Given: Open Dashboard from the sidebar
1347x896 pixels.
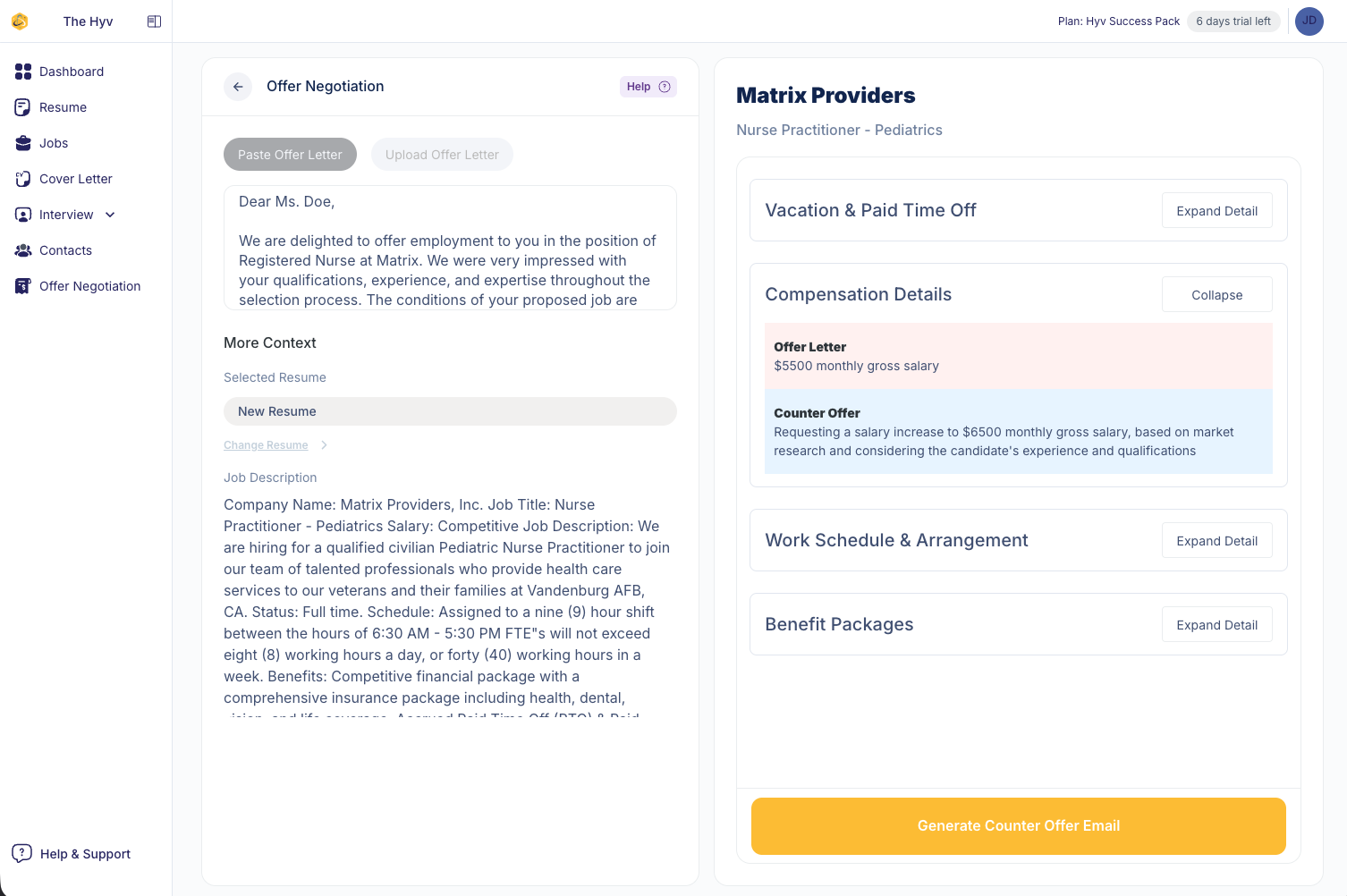Looking at the screenshot, I should click(72, 72).
